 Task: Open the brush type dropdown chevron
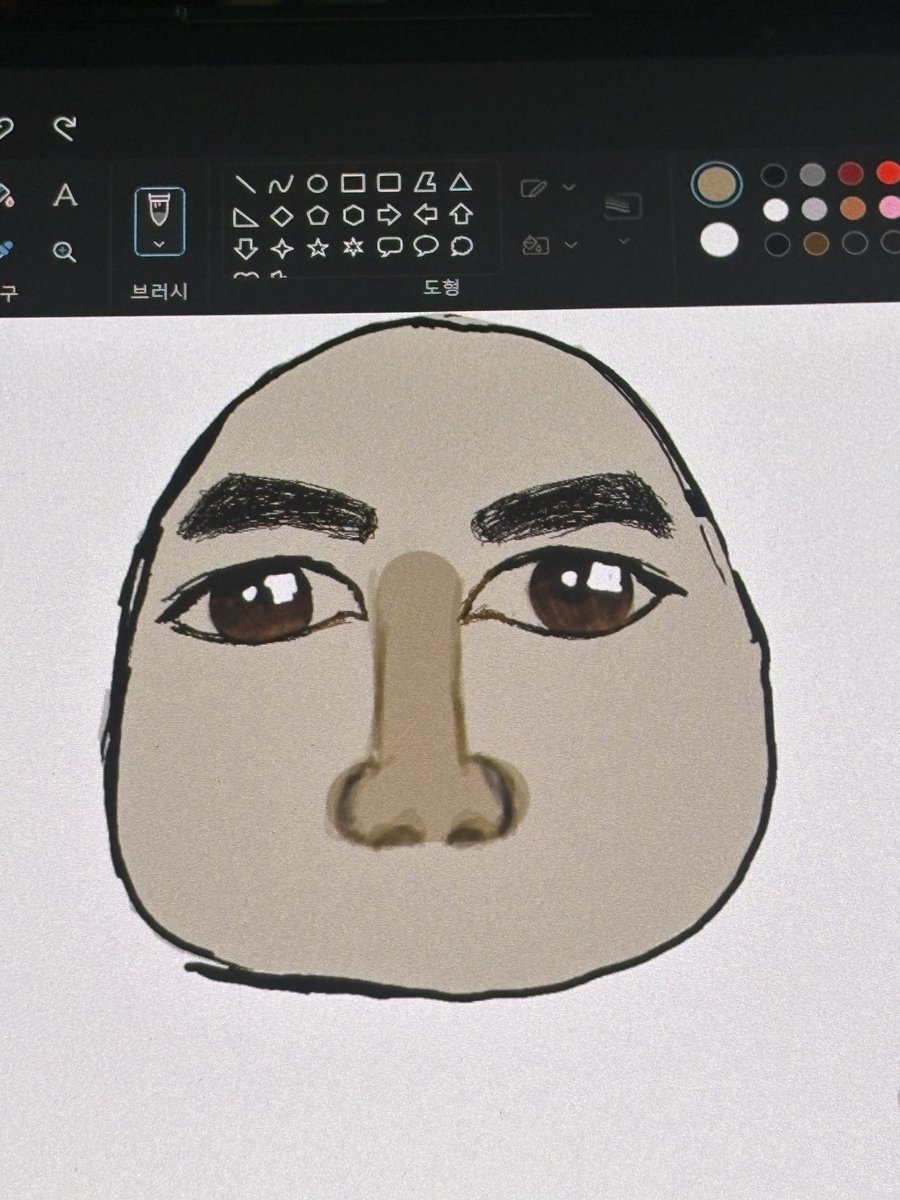[159, 243]
